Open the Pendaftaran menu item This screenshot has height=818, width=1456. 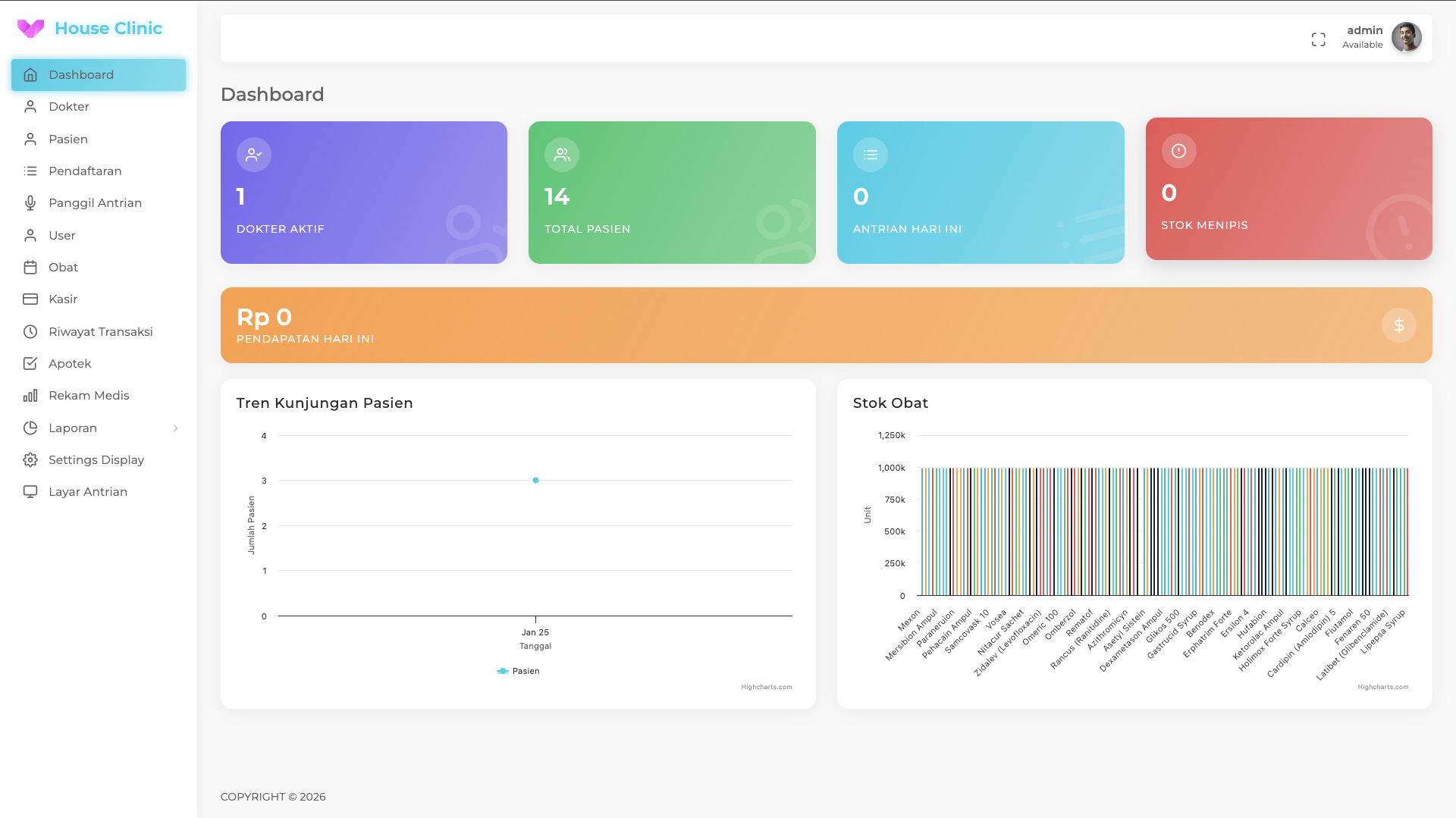pyautogui.click(x=85, y=171)
